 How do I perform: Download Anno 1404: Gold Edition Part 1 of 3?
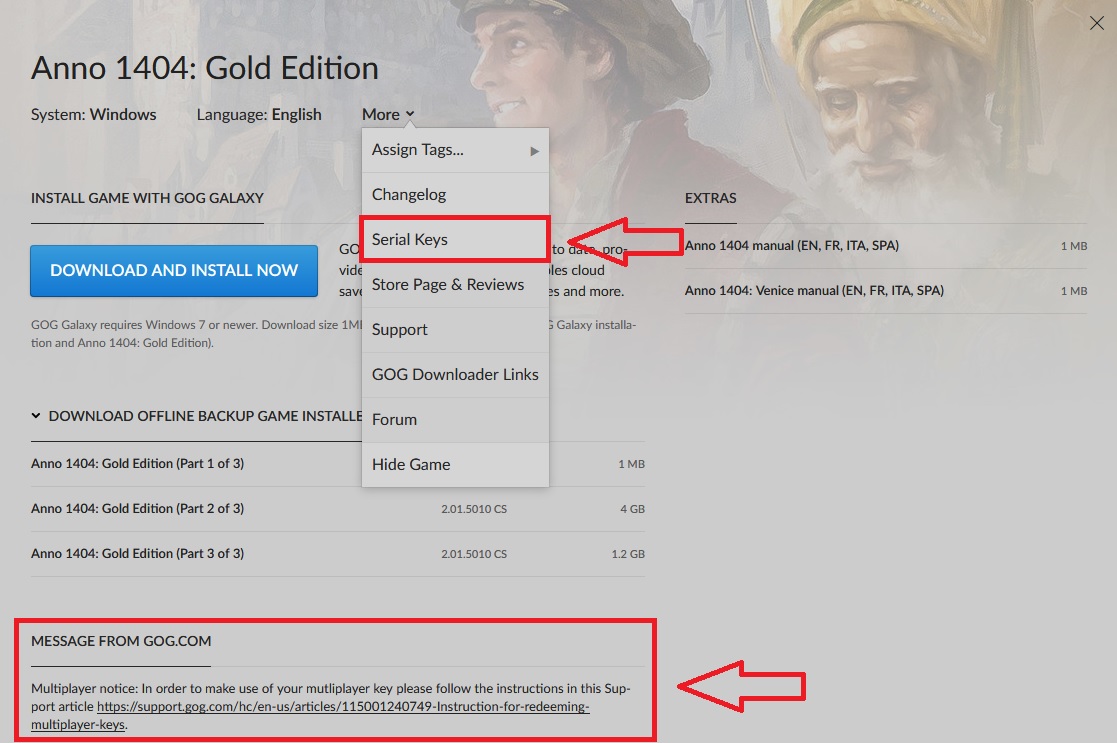click(338, 464)
